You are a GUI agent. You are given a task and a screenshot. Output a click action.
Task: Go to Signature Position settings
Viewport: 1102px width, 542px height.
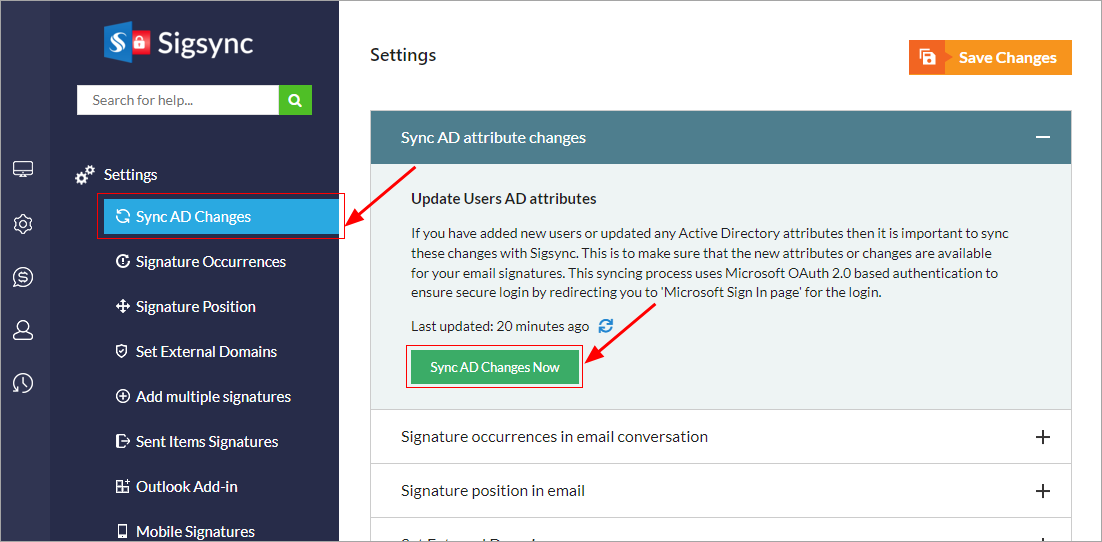[x=195, y=307]
